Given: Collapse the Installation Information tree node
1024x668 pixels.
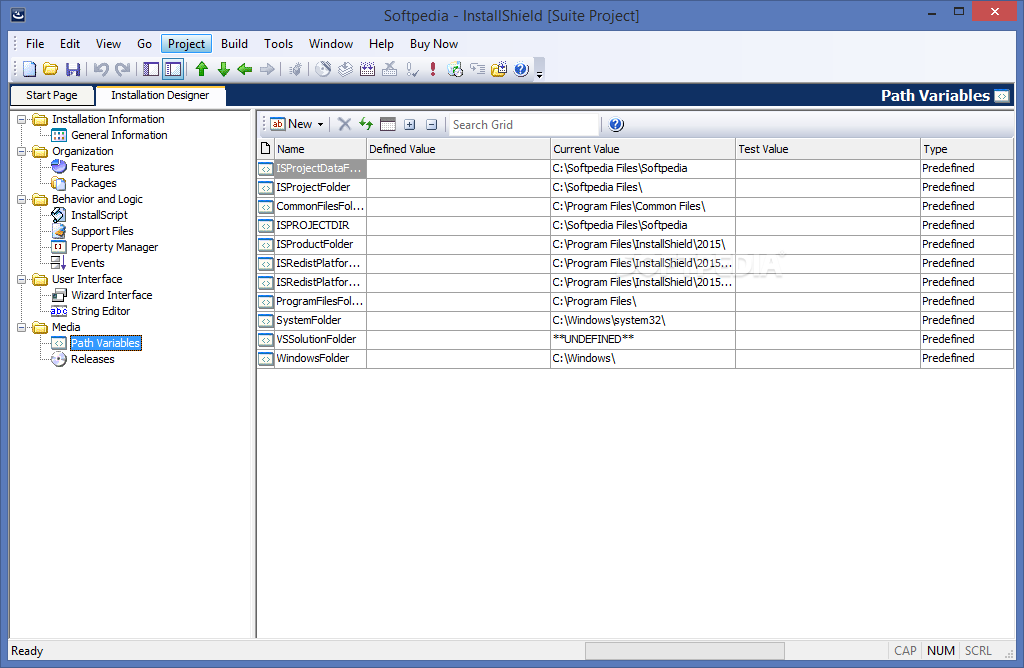Looking at the screenshot, I should click(22, 119).
